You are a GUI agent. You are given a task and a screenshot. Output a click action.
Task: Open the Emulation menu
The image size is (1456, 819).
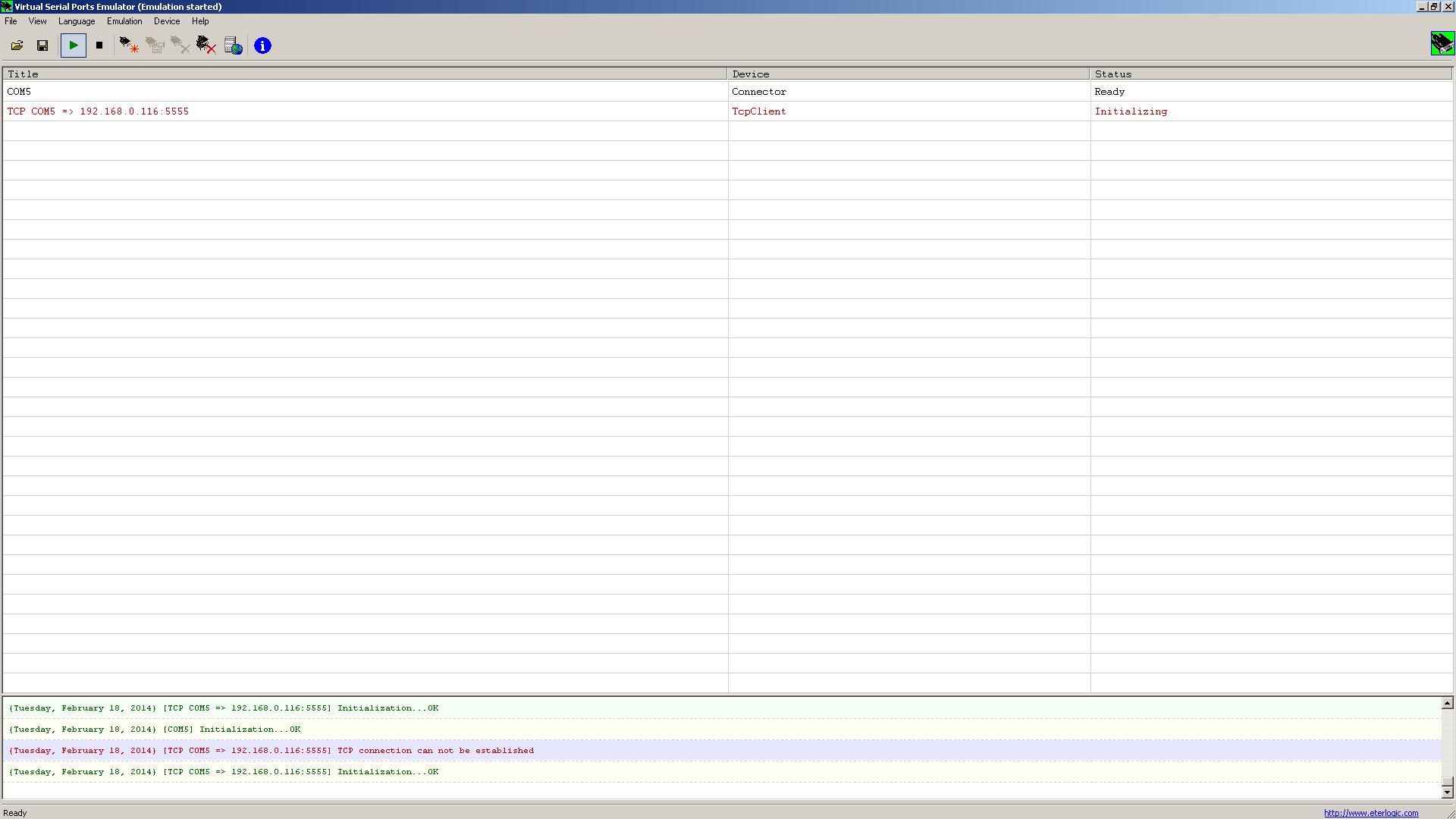click(x=124, y=21)
